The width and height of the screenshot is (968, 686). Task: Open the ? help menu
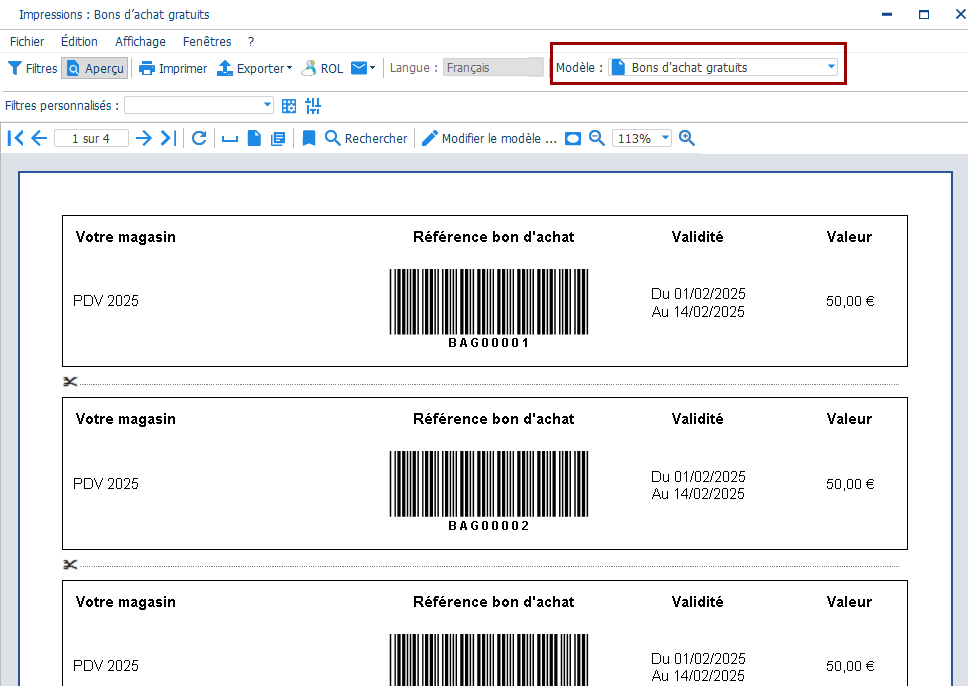tap(251, 41)
